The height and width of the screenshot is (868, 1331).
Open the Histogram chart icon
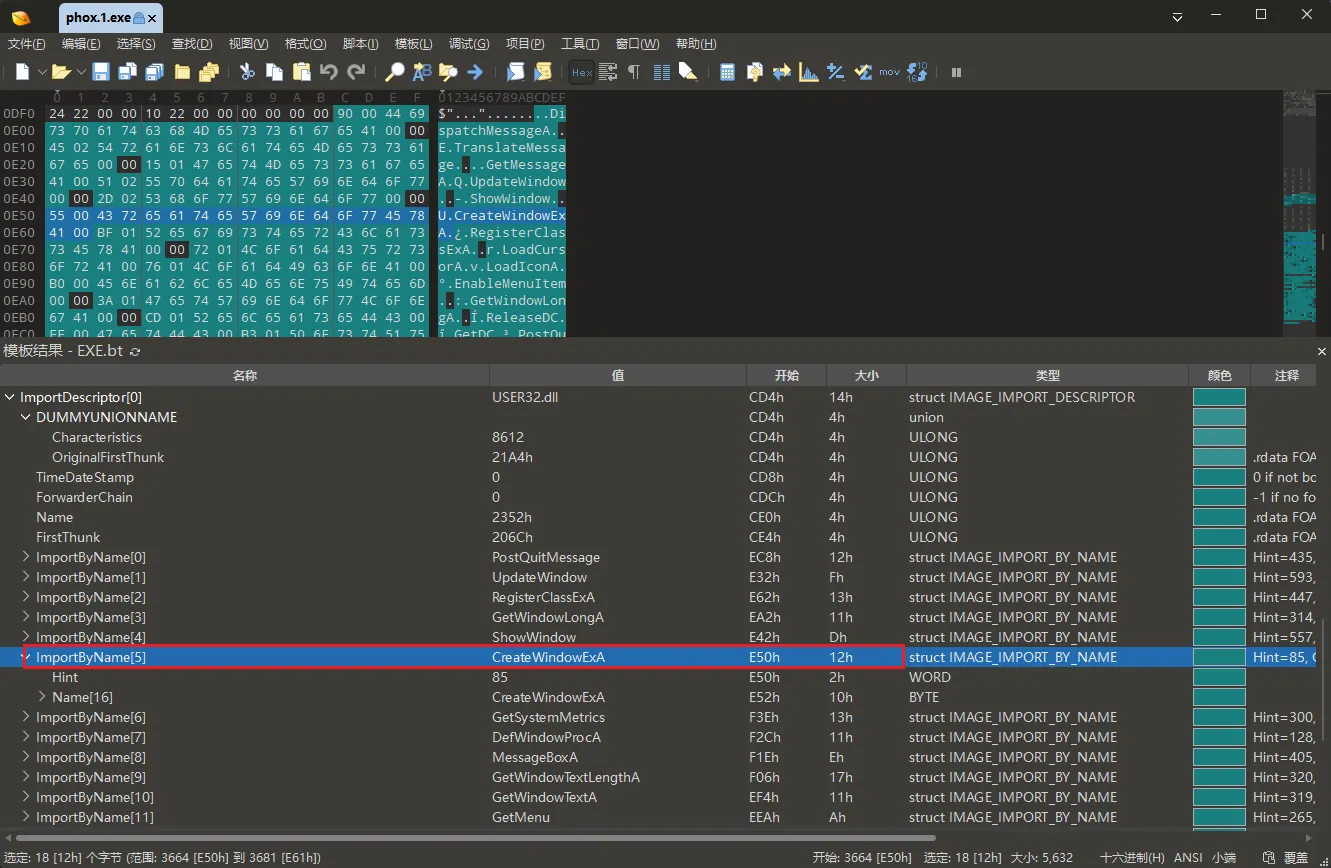click(809, 72)
